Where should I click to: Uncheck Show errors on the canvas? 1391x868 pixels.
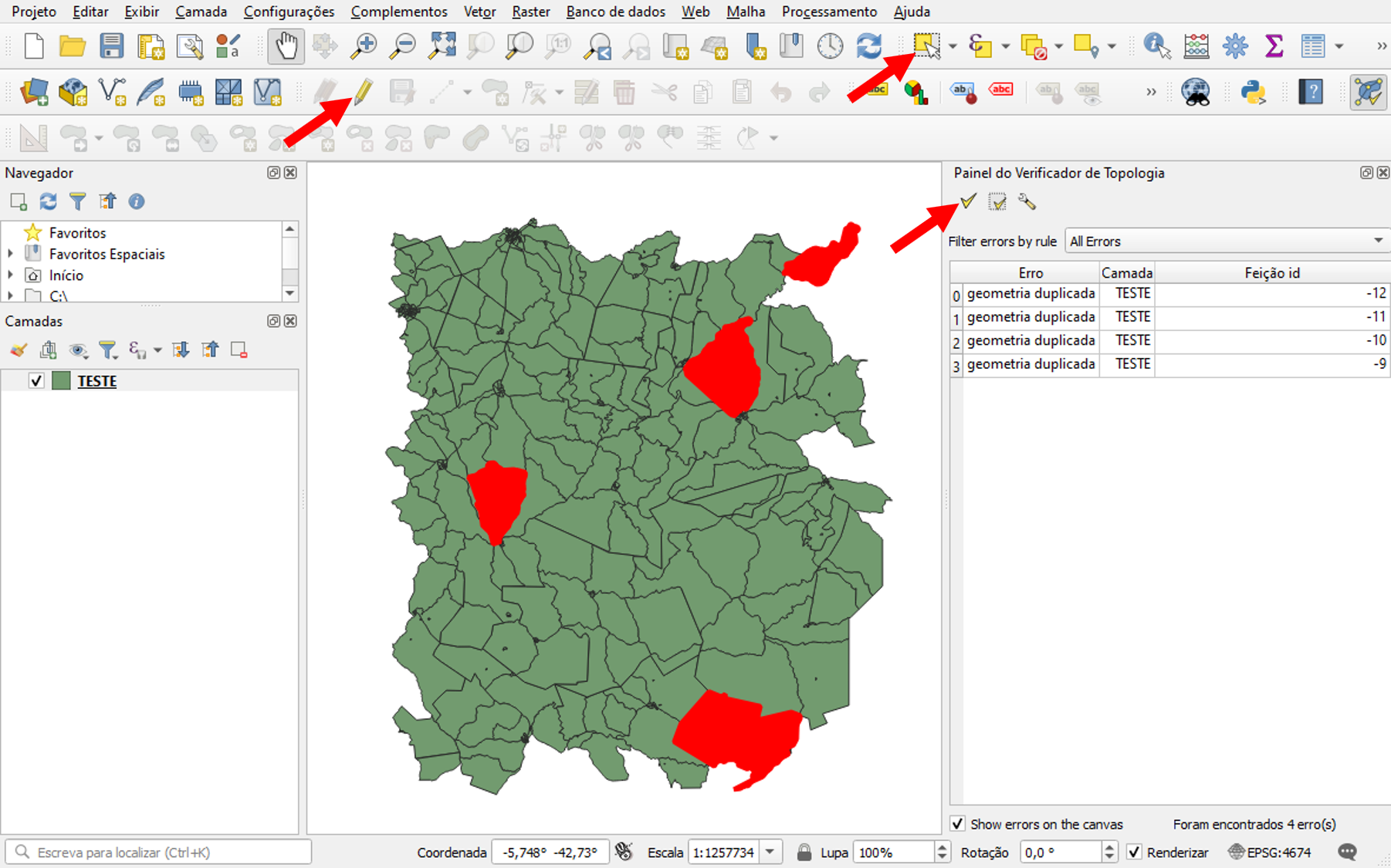[958, 824]
